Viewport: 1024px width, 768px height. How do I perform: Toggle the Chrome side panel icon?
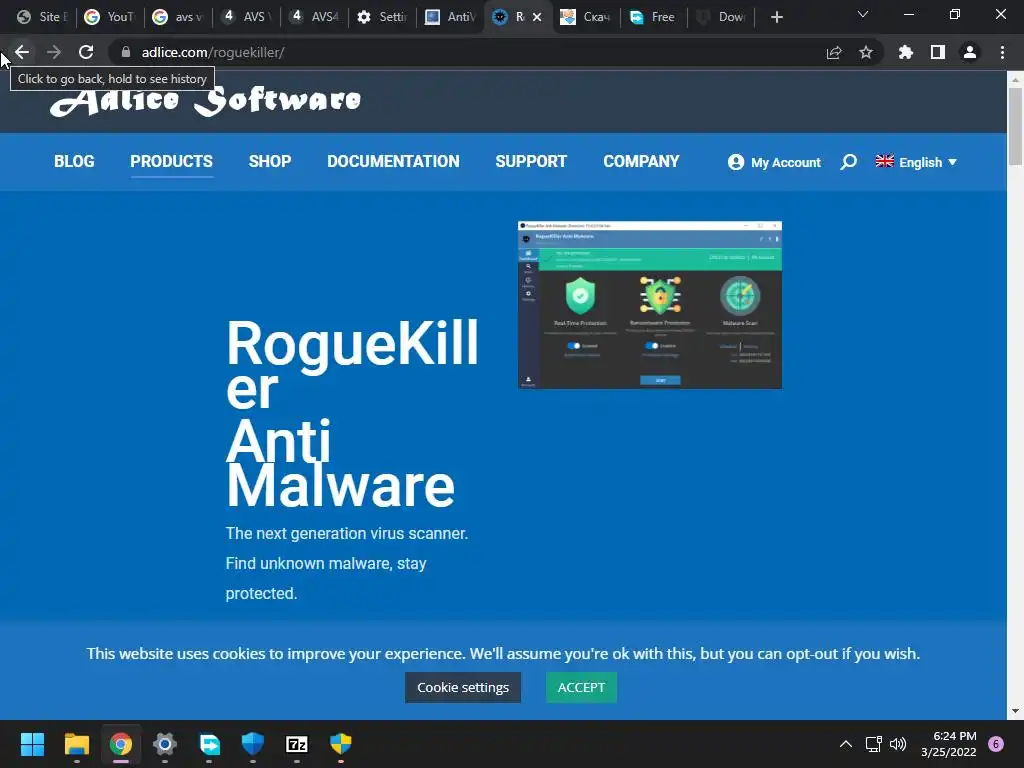(938, 52)
